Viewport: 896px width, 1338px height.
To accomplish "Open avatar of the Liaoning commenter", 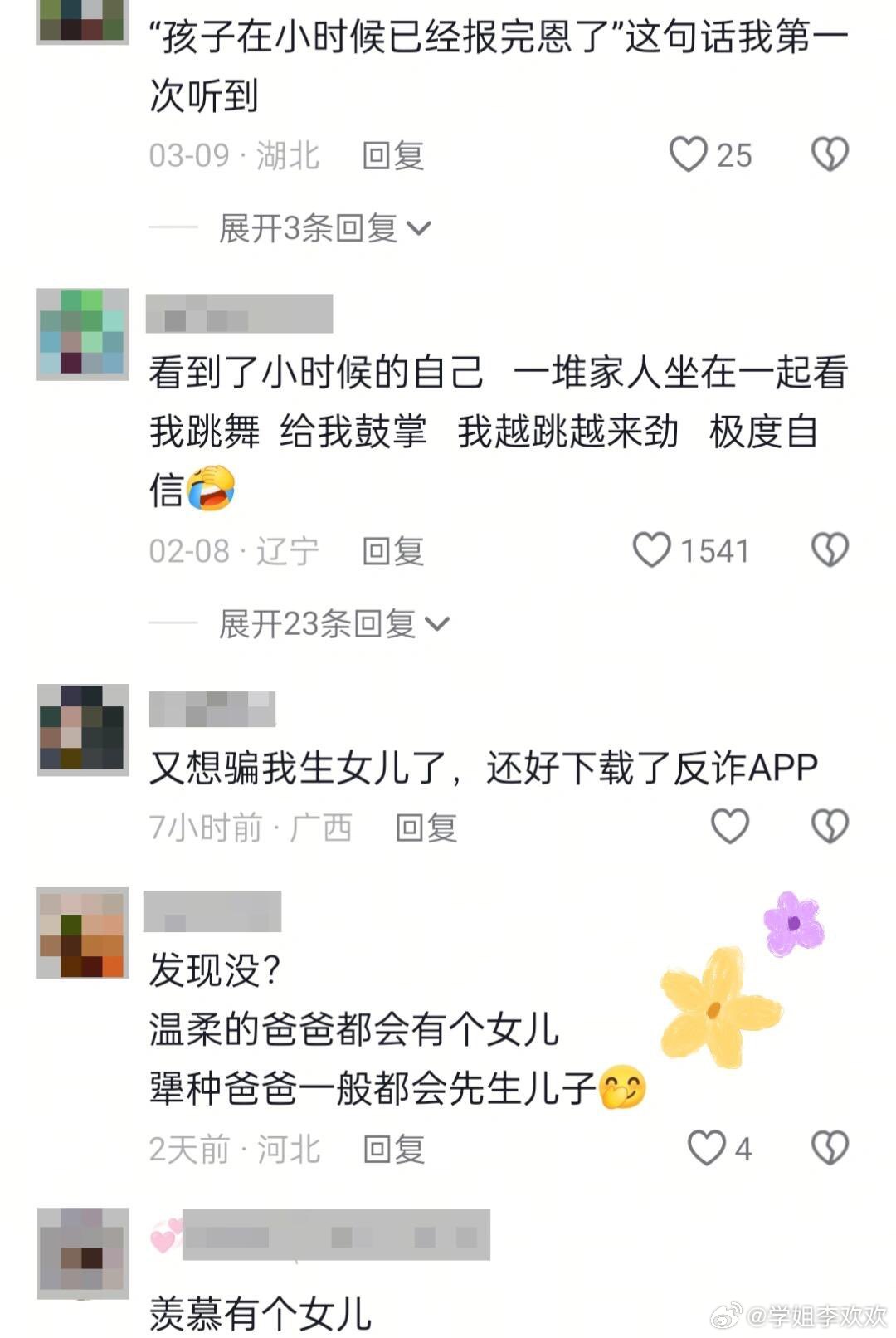I will pyautogui.click(x=82, y=334).
